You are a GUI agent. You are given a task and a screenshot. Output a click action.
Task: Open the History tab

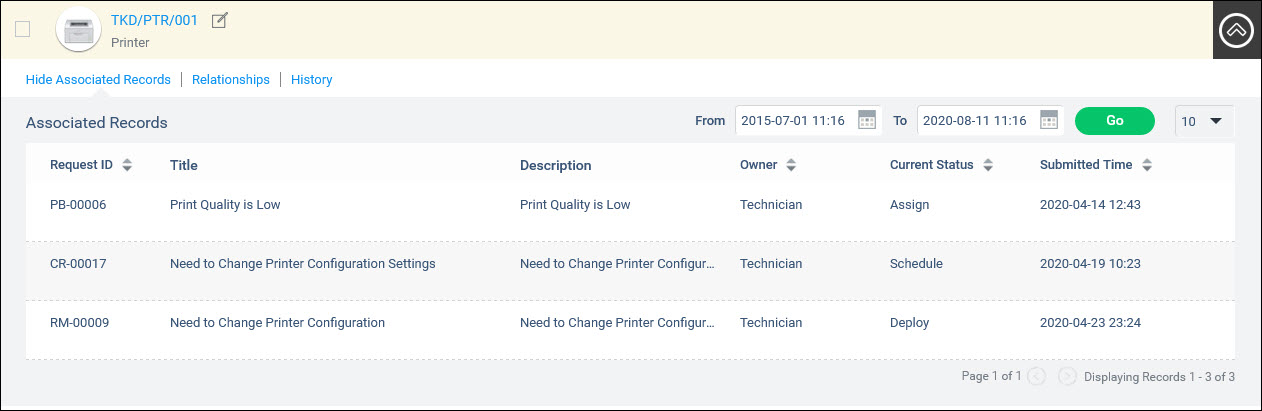pos(312,79)
